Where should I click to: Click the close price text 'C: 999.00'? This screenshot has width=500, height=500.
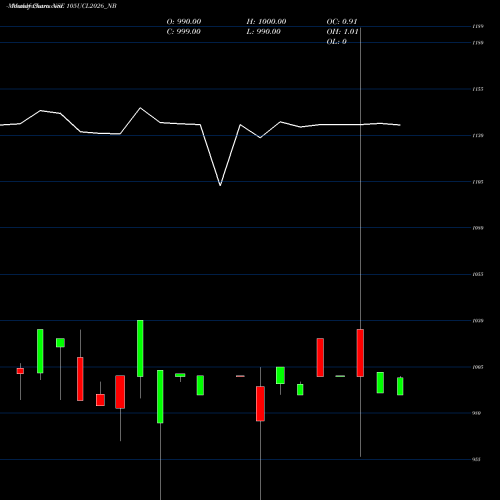pos(184,32)
